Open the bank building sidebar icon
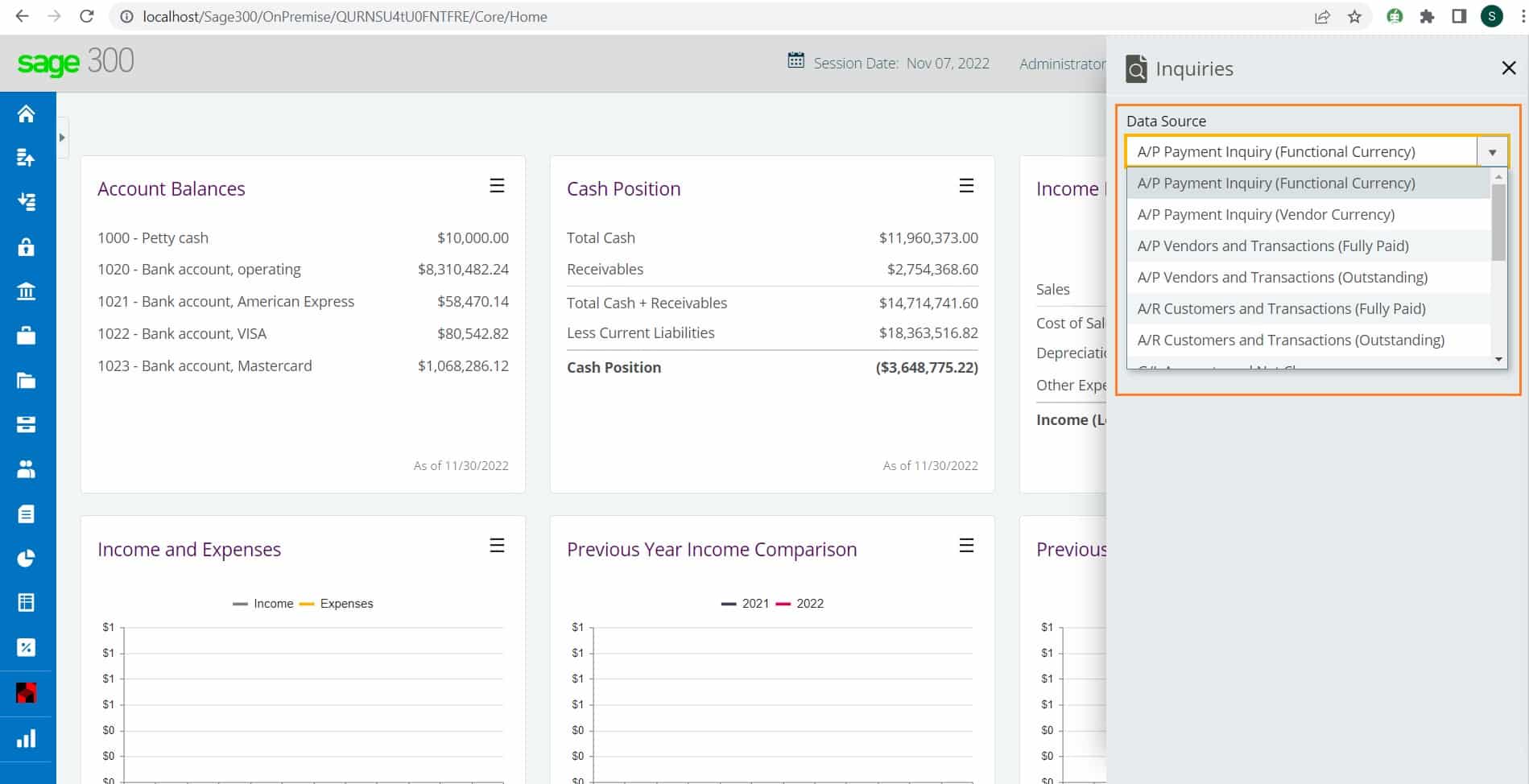The height and width of the screenshot is (784, 1529). tap(26, 291)
